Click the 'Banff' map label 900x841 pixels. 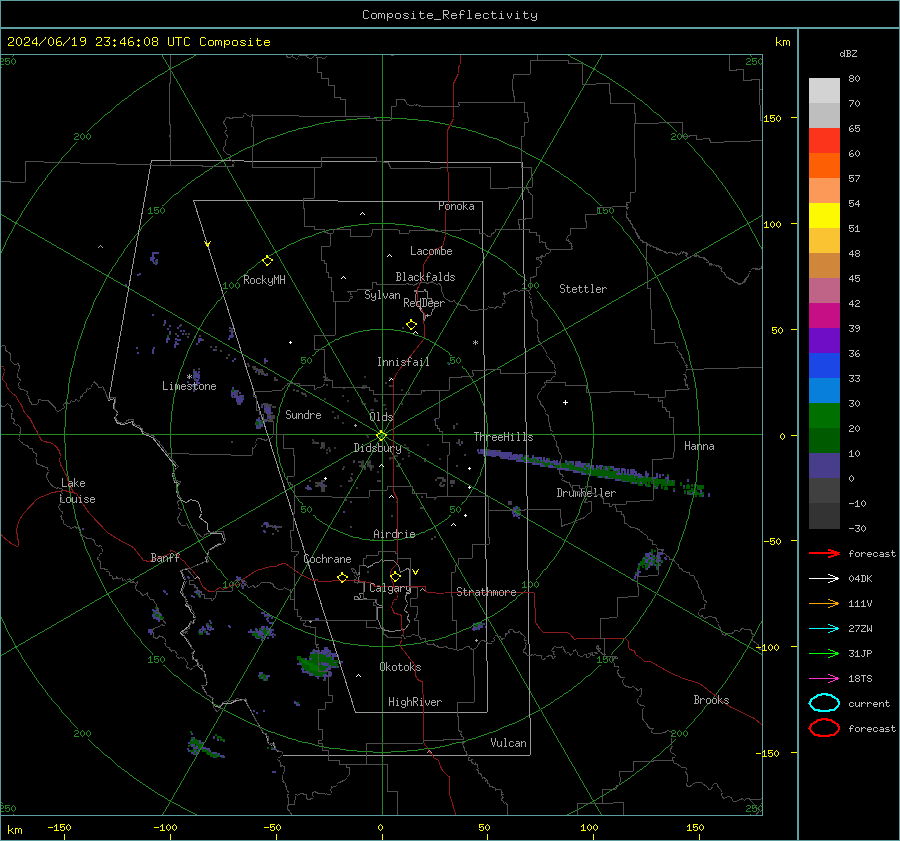pyautogui.click(x=165, y=557)
